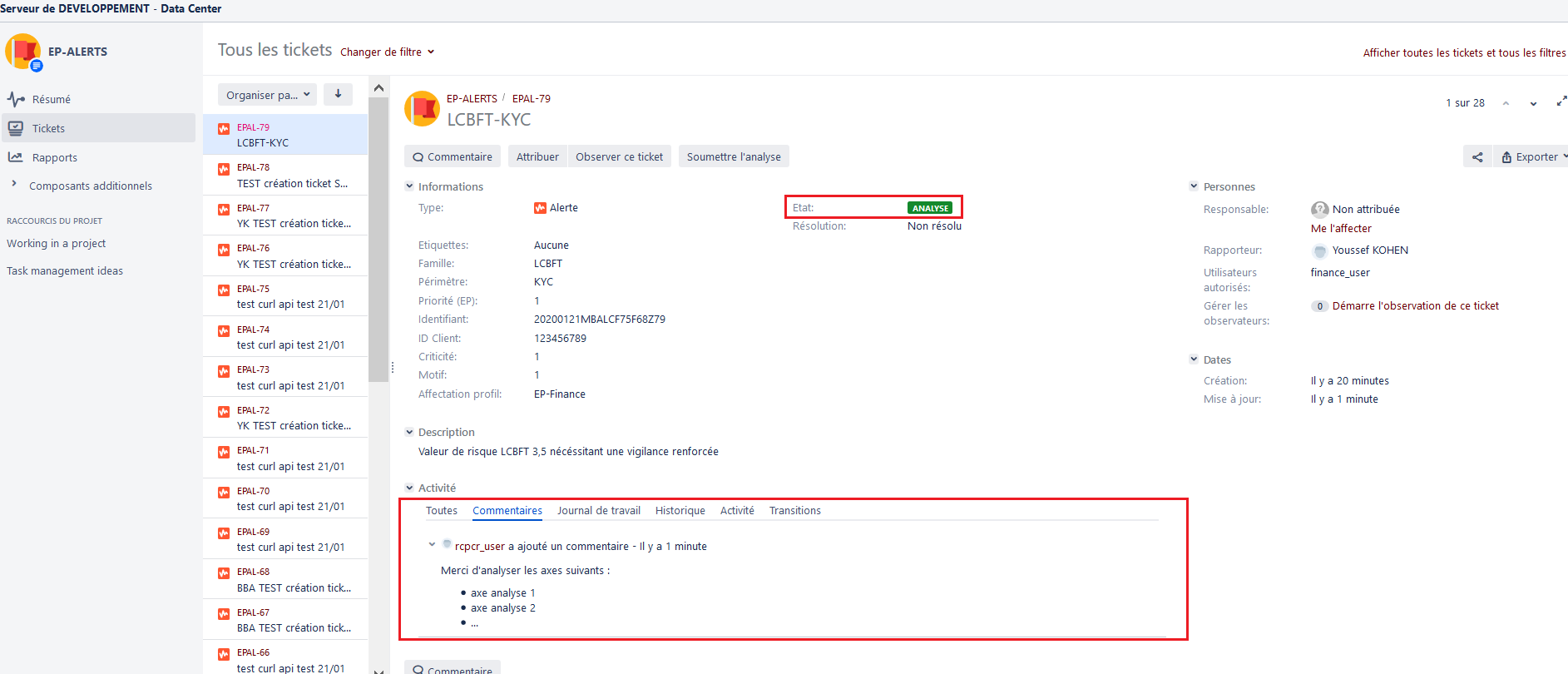Image resolution: width=1568 pixels, height=674 pixels.
Task: Click the EP-ALERTS project avatar
Action: (x=22, y=52)
